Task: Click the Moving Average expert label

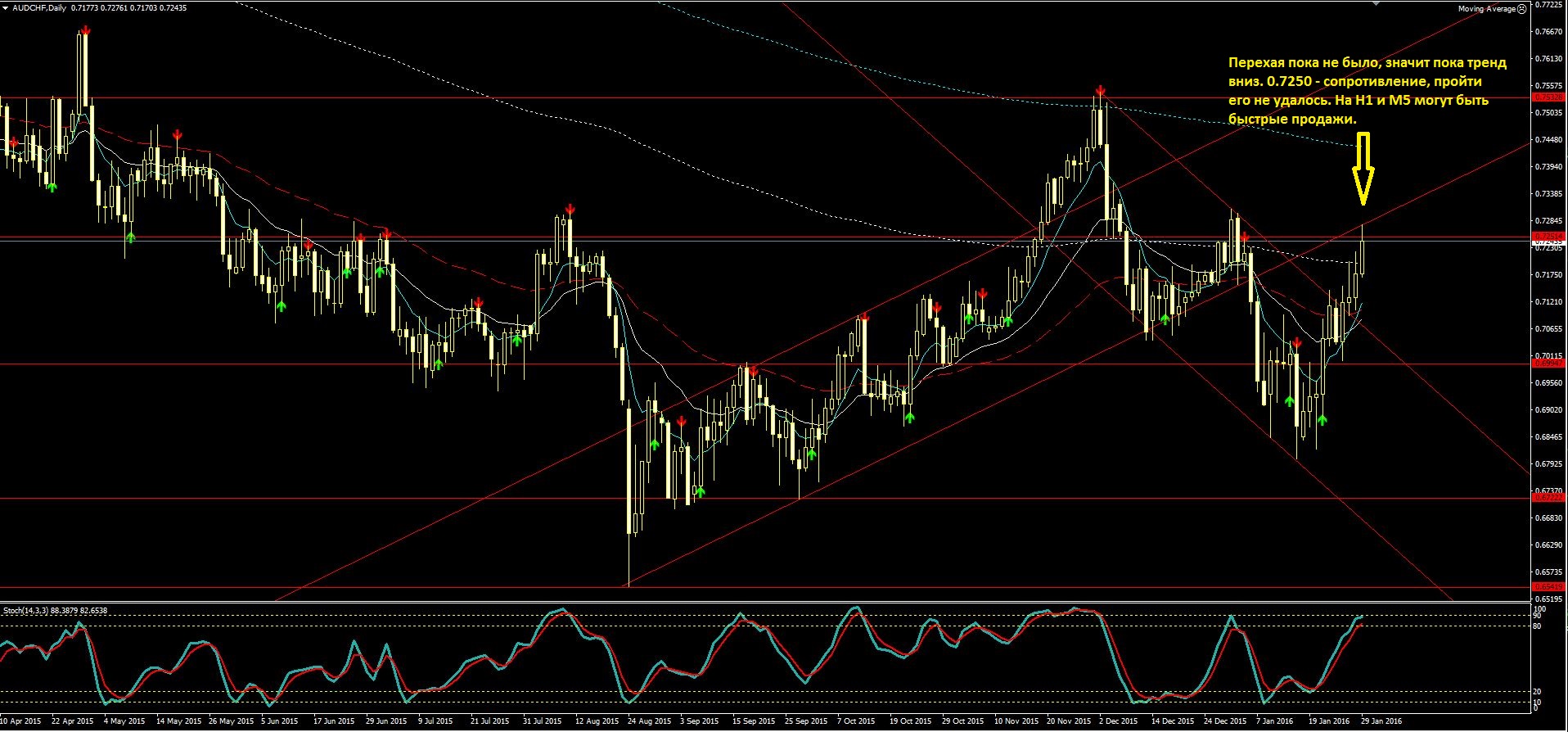Action: 1486,9
